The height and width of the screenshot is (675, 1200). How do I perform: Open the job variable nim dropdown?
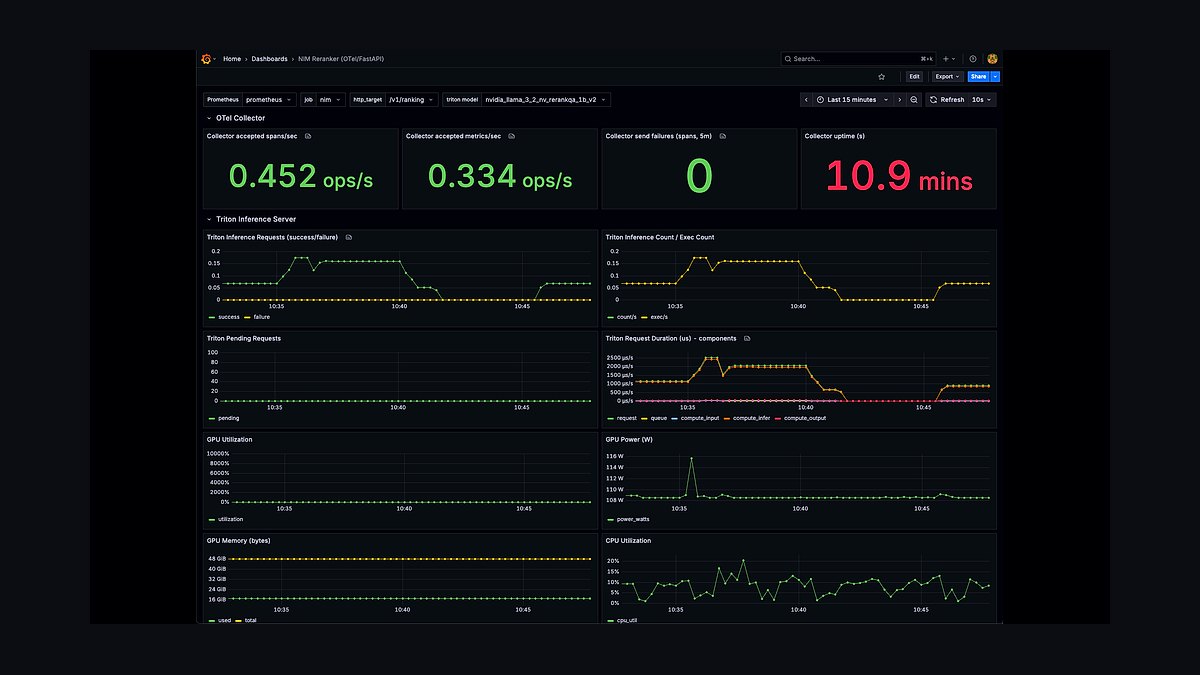pyautogui.click(x=331, y=100)
